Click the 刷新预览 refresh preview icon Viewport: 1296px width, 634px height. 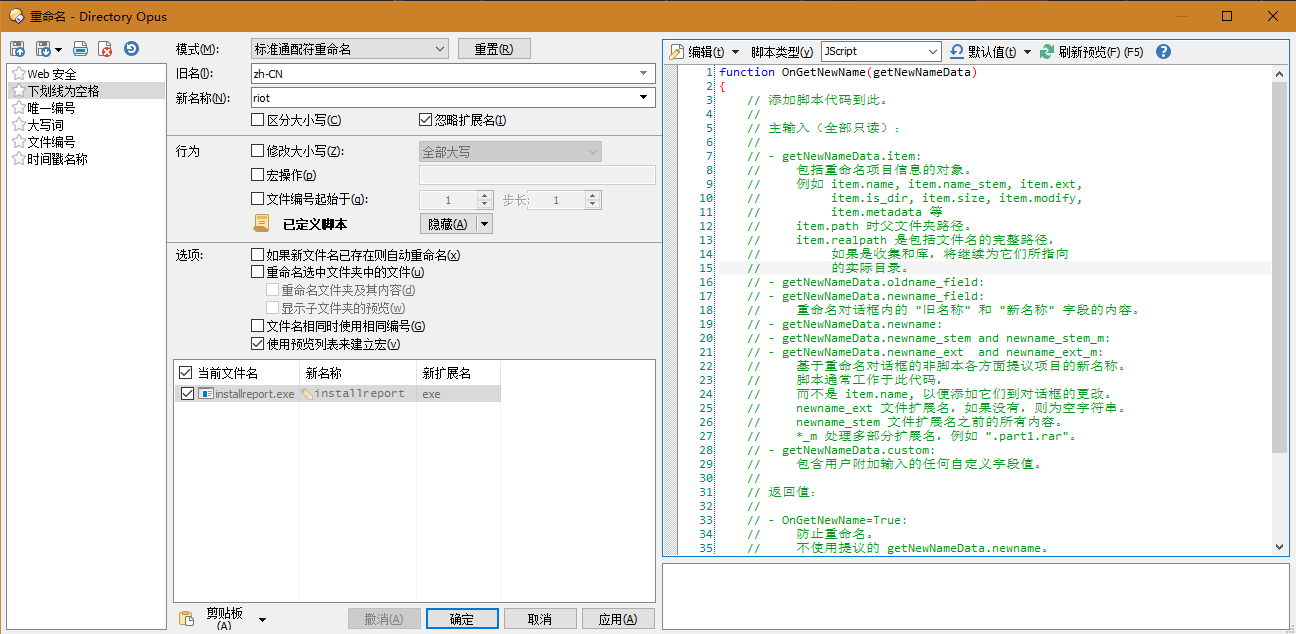tap(1047, 52)
